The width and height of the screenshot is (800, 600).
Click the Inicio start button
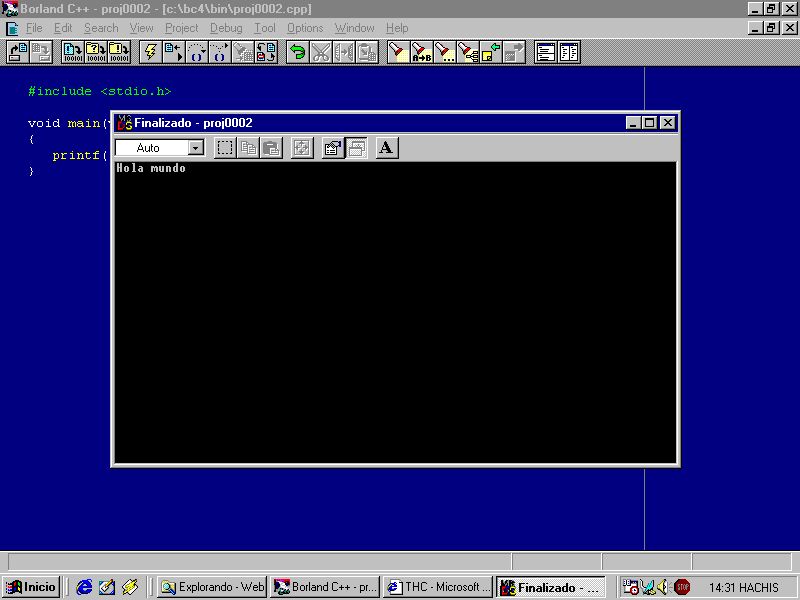(31, 587)
